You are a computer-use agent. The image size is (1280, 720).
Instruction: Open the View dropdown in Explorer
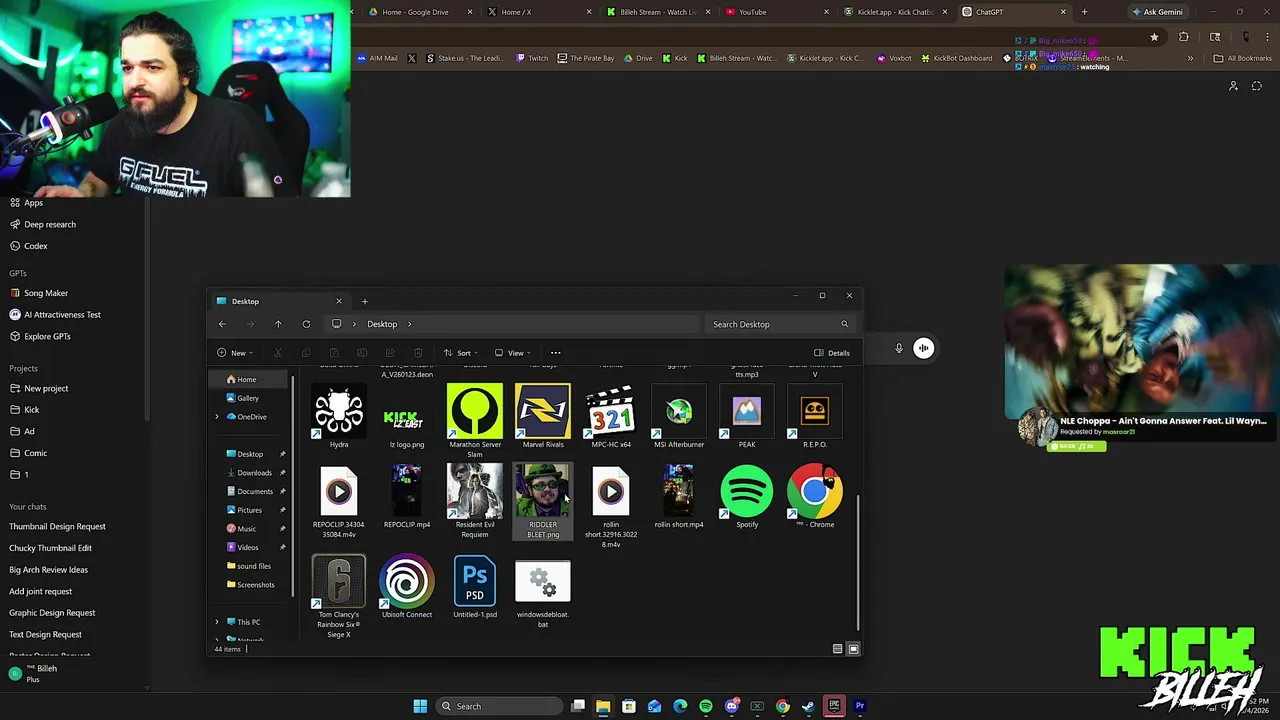513,353
